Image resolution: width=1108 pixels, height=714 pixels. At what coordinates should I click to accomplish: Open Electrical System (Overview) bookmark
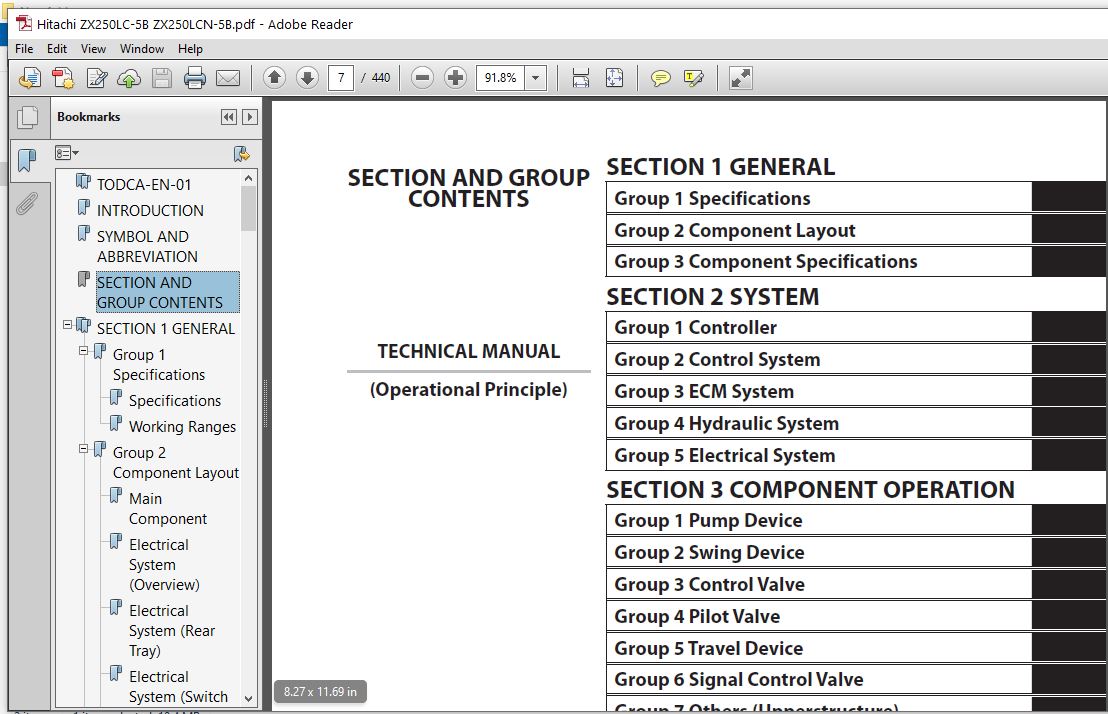(164, 565)
